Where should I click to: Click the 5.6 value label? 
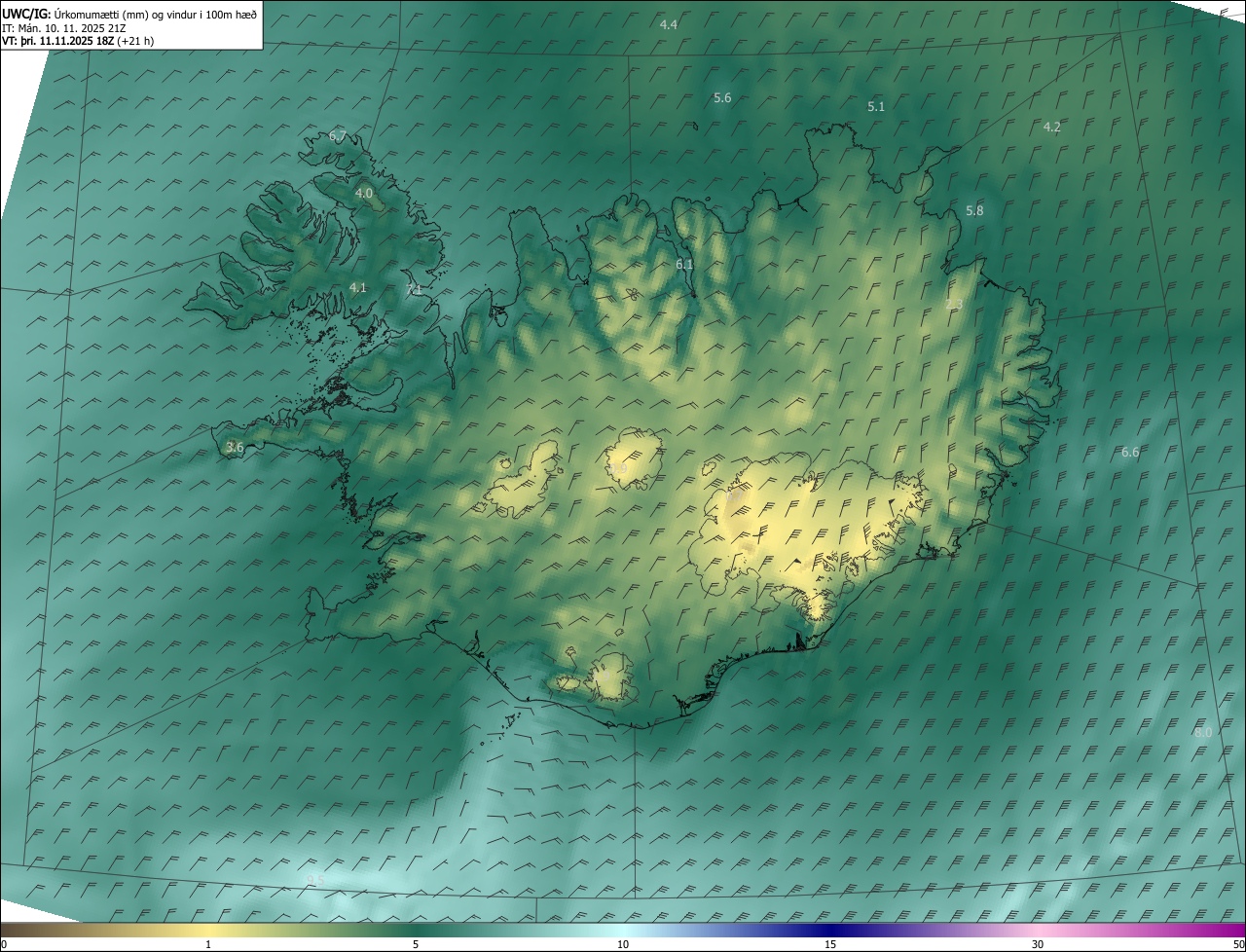722,98
